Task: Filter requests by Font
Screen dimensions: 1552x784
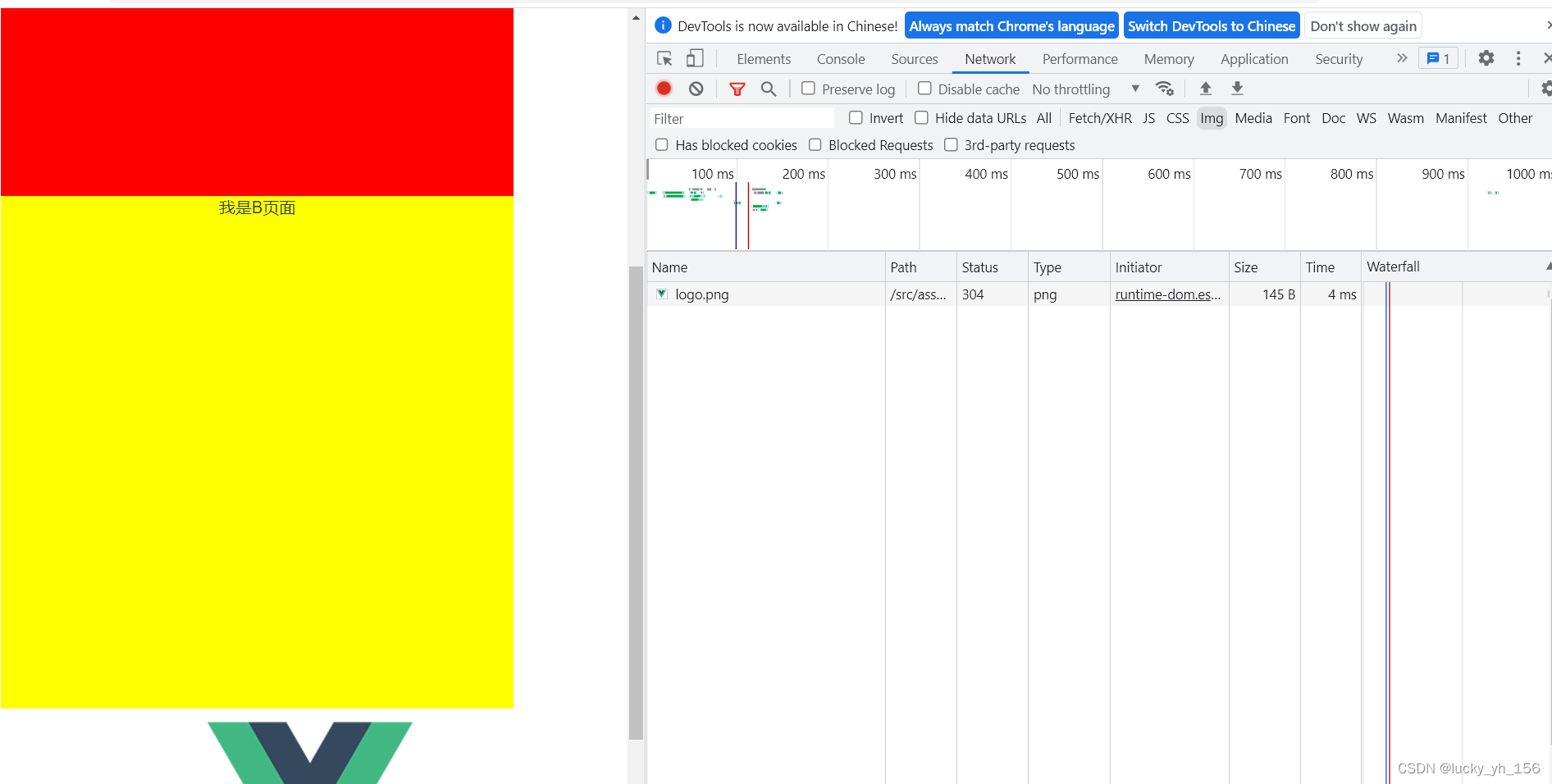Action: (1297, 118)
